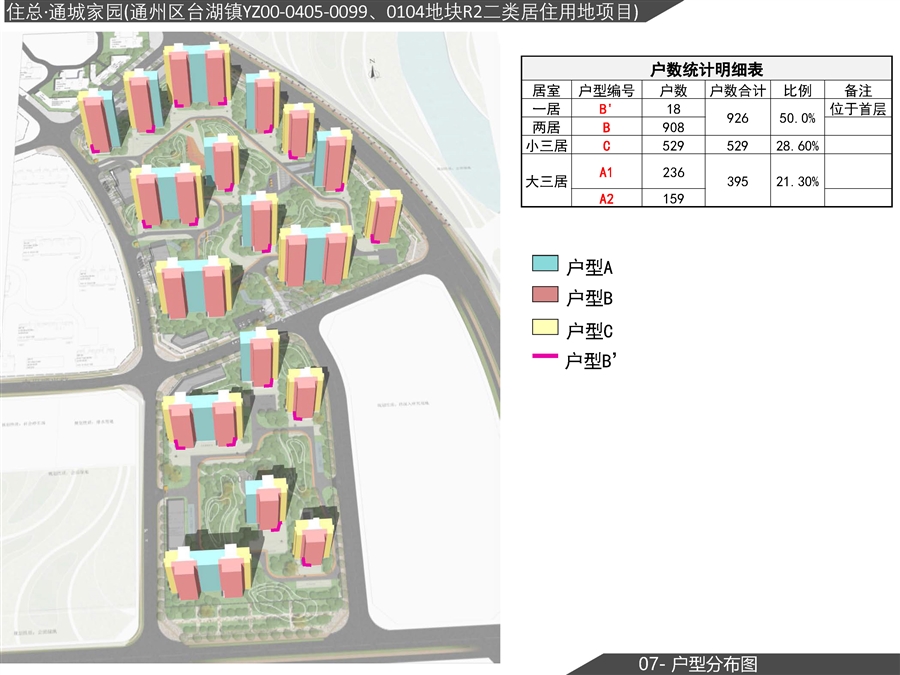Select the 一居 row label cell
Viewport: 900px width, 675px height.
[x=546, y=108]
